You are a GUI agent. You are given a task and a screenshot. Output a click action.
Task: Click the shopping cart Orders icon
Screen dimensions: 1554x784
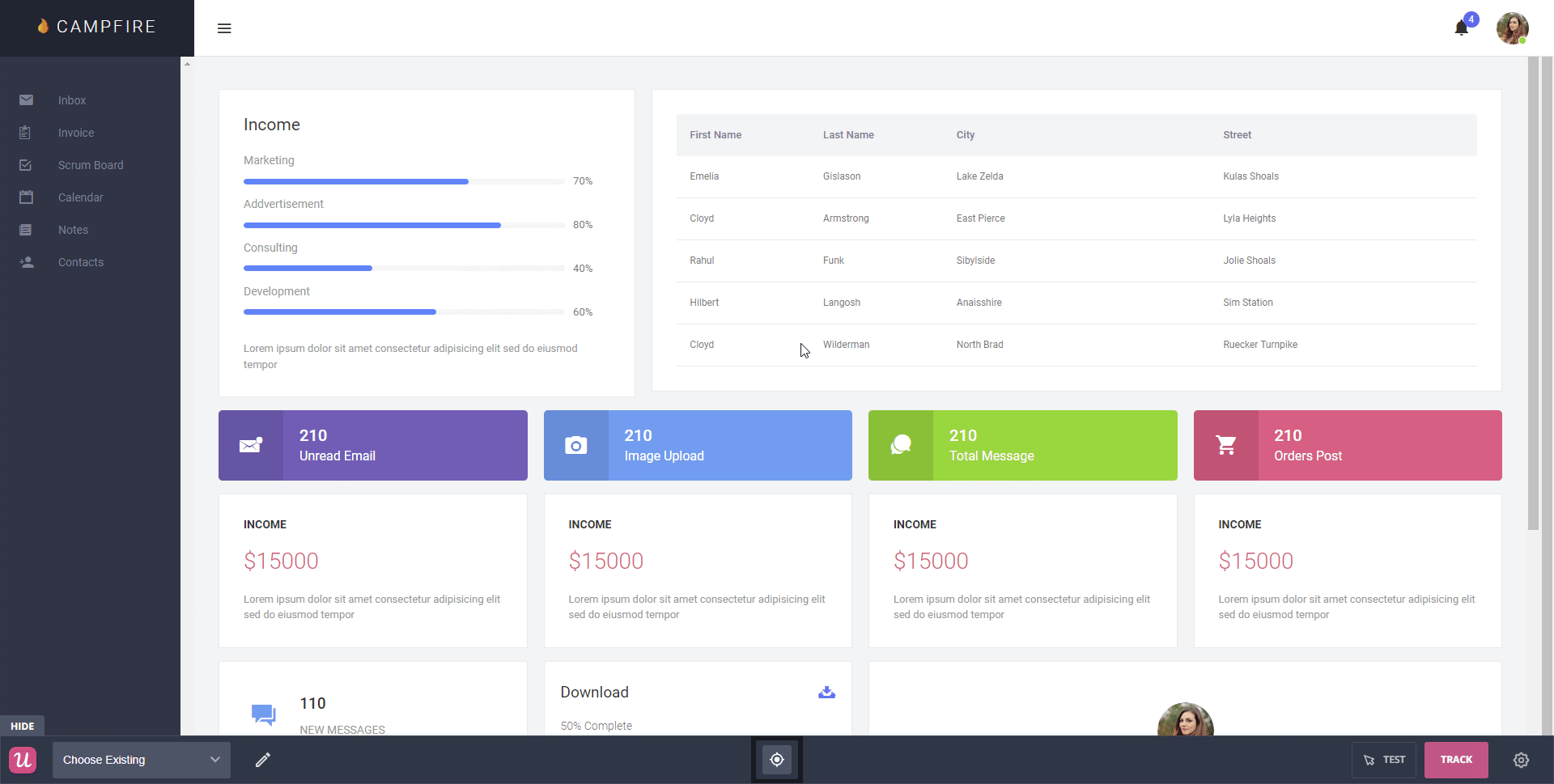(x=1225, y=446)
